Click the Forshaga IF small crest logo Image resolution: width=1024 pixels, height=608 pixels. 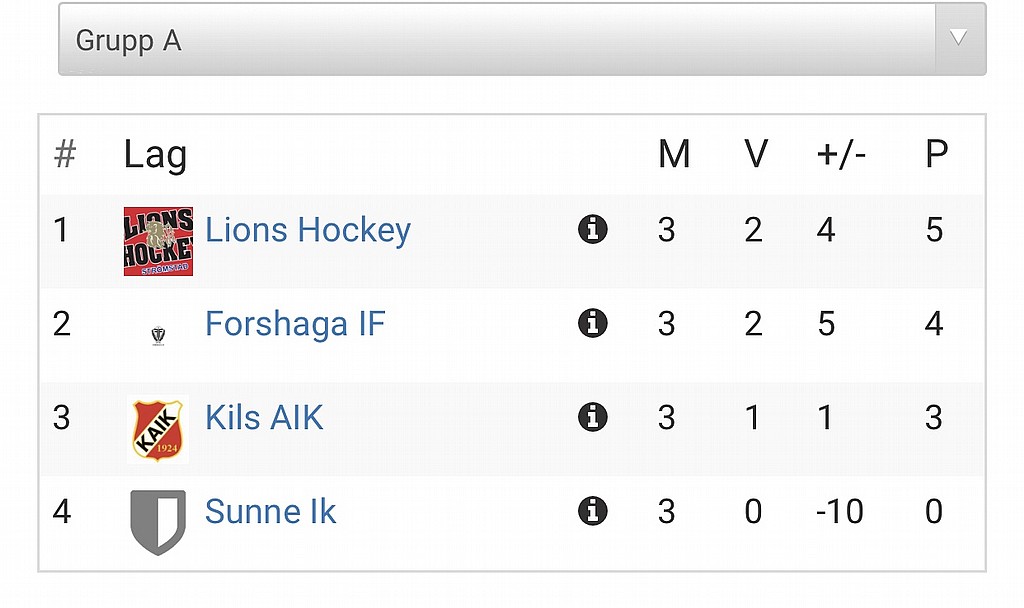158,336
